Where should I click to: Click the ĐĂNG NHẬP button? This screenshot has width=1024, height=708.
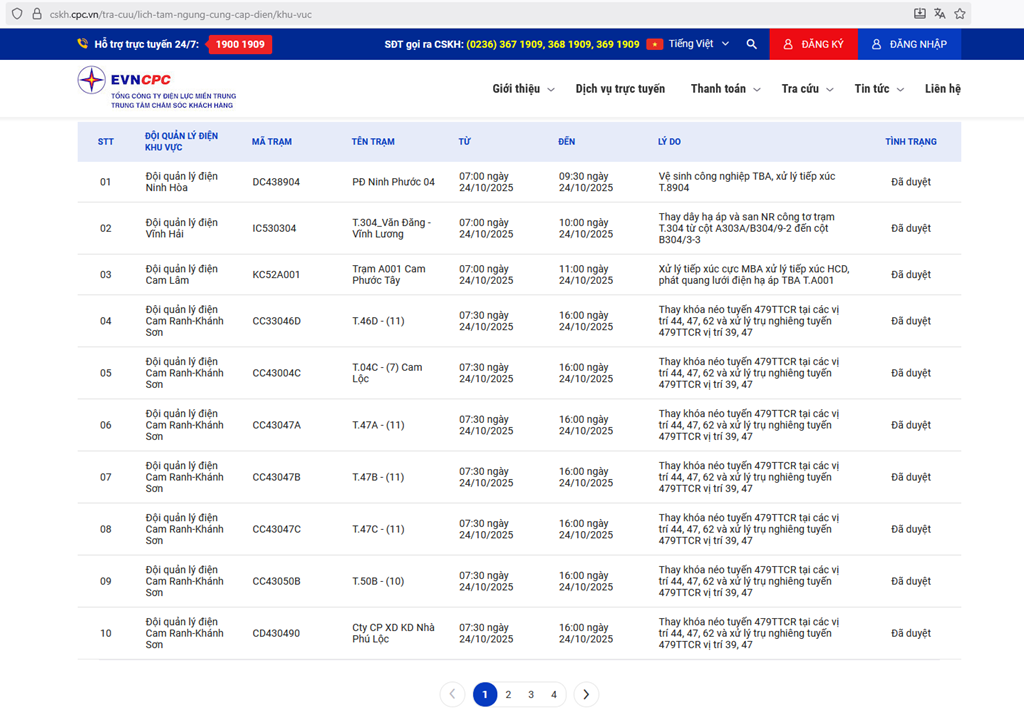[x=908, y=44]
